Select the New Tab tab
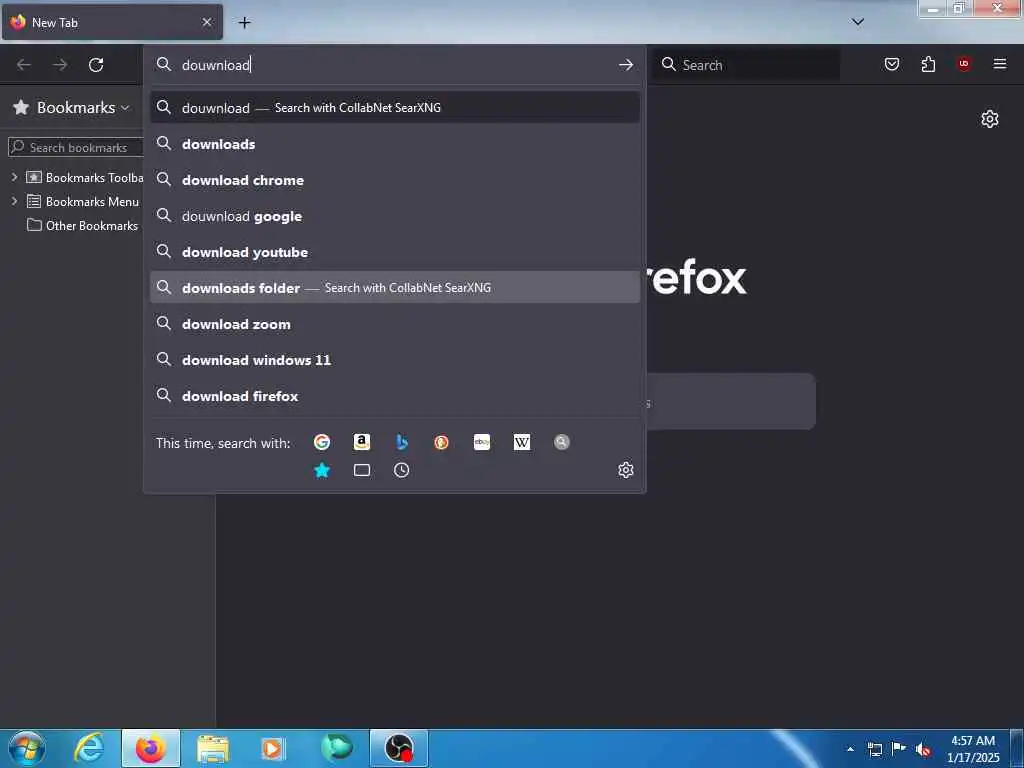 [x=111, y=22]
